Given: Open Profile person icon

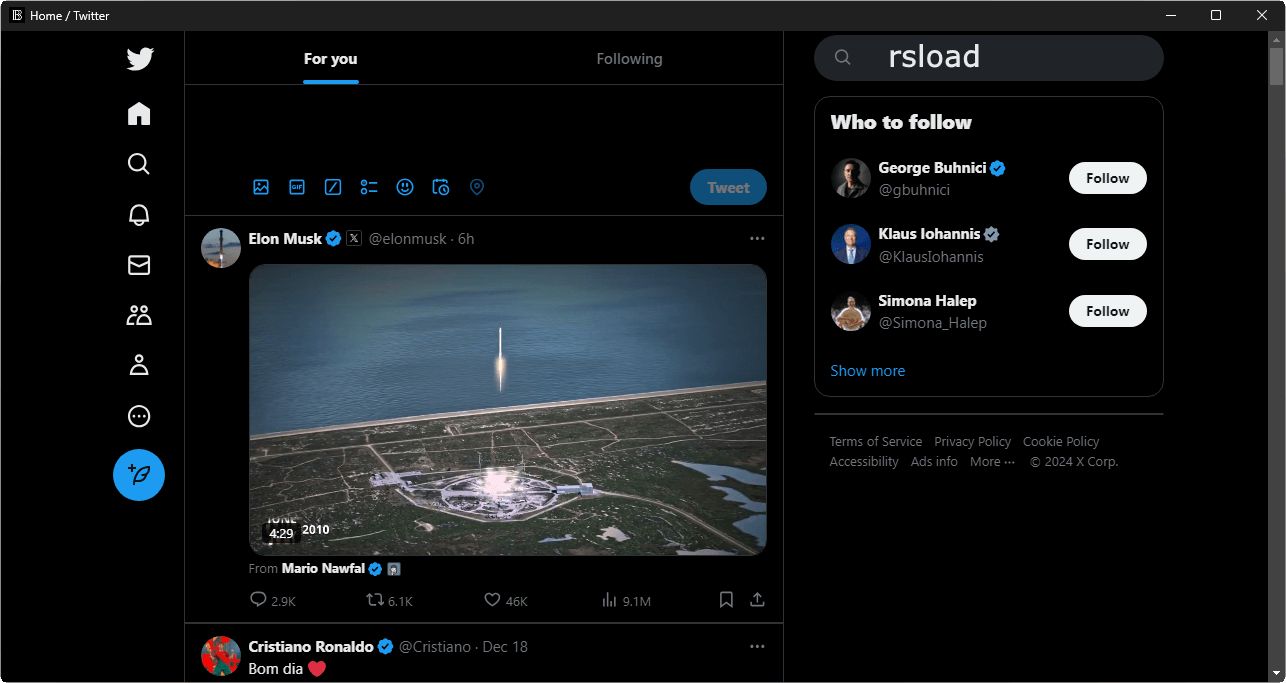Looking at the screenshot, I should (139, 365).
